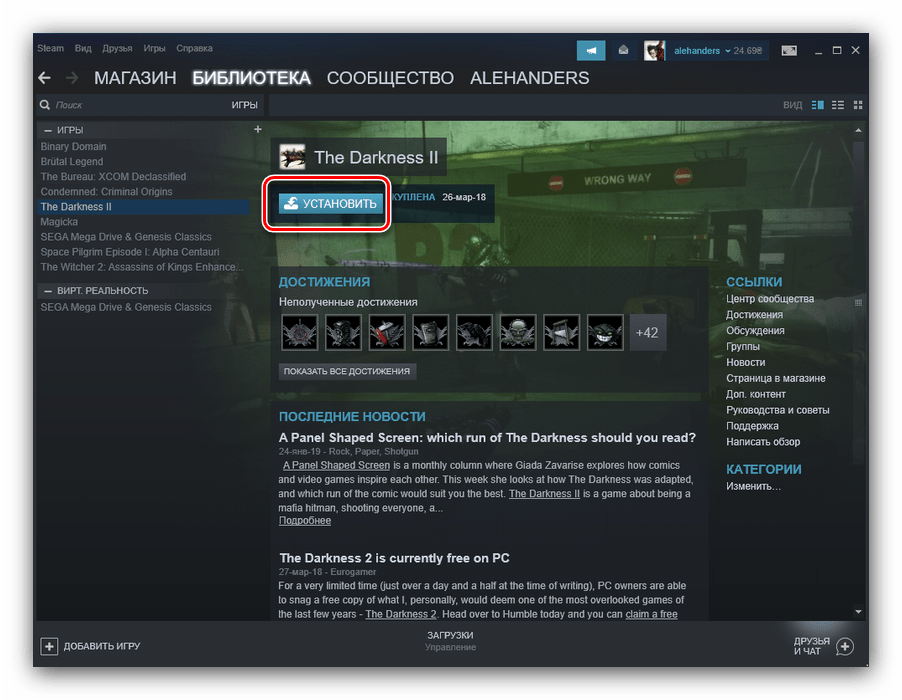Open news headline The Darkness 2 is currently free
The height and width of the screenshot is (700, 902).
click(x=394, y=558)
